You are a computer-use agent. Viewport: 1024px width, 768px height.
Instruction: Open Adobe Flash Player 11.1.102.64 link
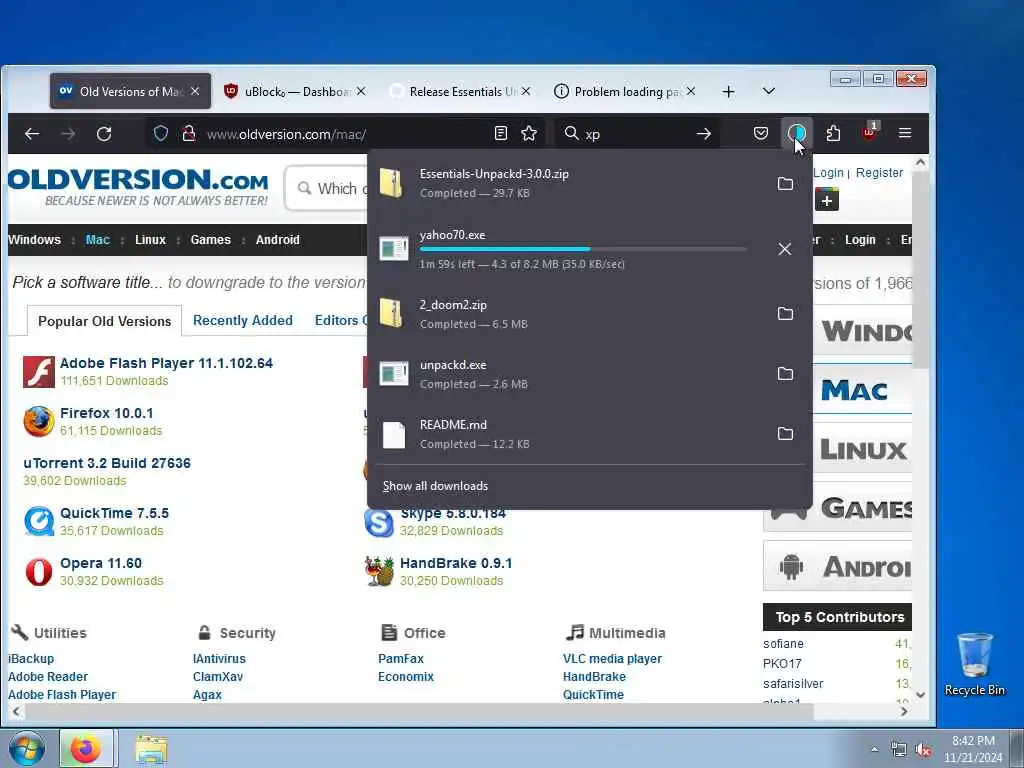(x=167, y=363)
